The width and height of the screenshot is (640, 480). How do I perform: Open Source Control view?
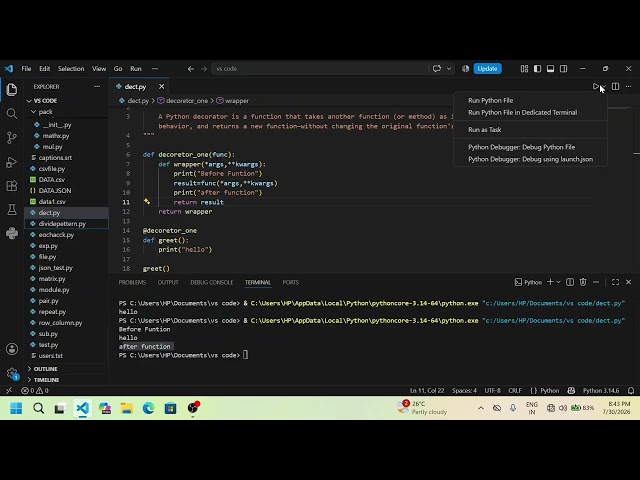tap(12, 138)
